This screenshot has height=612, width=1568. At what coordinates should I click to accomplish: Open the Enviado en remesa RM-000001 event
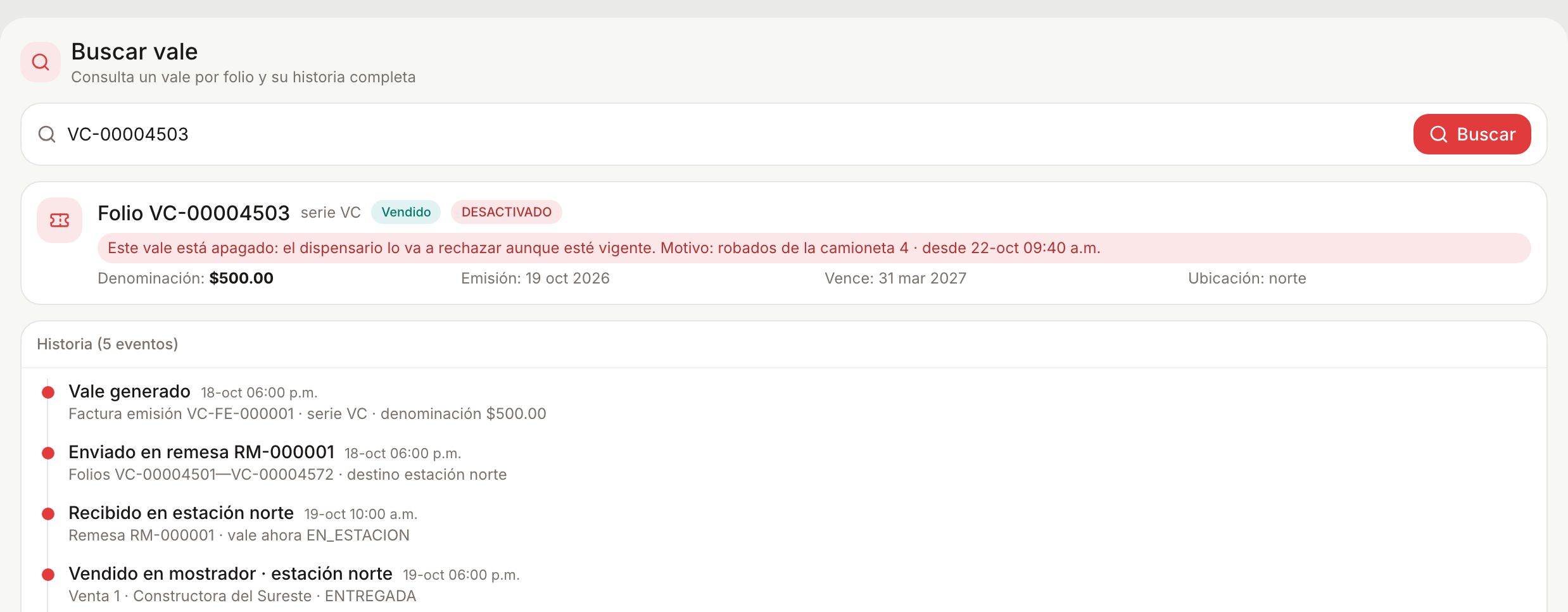click(x=201, y=453)
